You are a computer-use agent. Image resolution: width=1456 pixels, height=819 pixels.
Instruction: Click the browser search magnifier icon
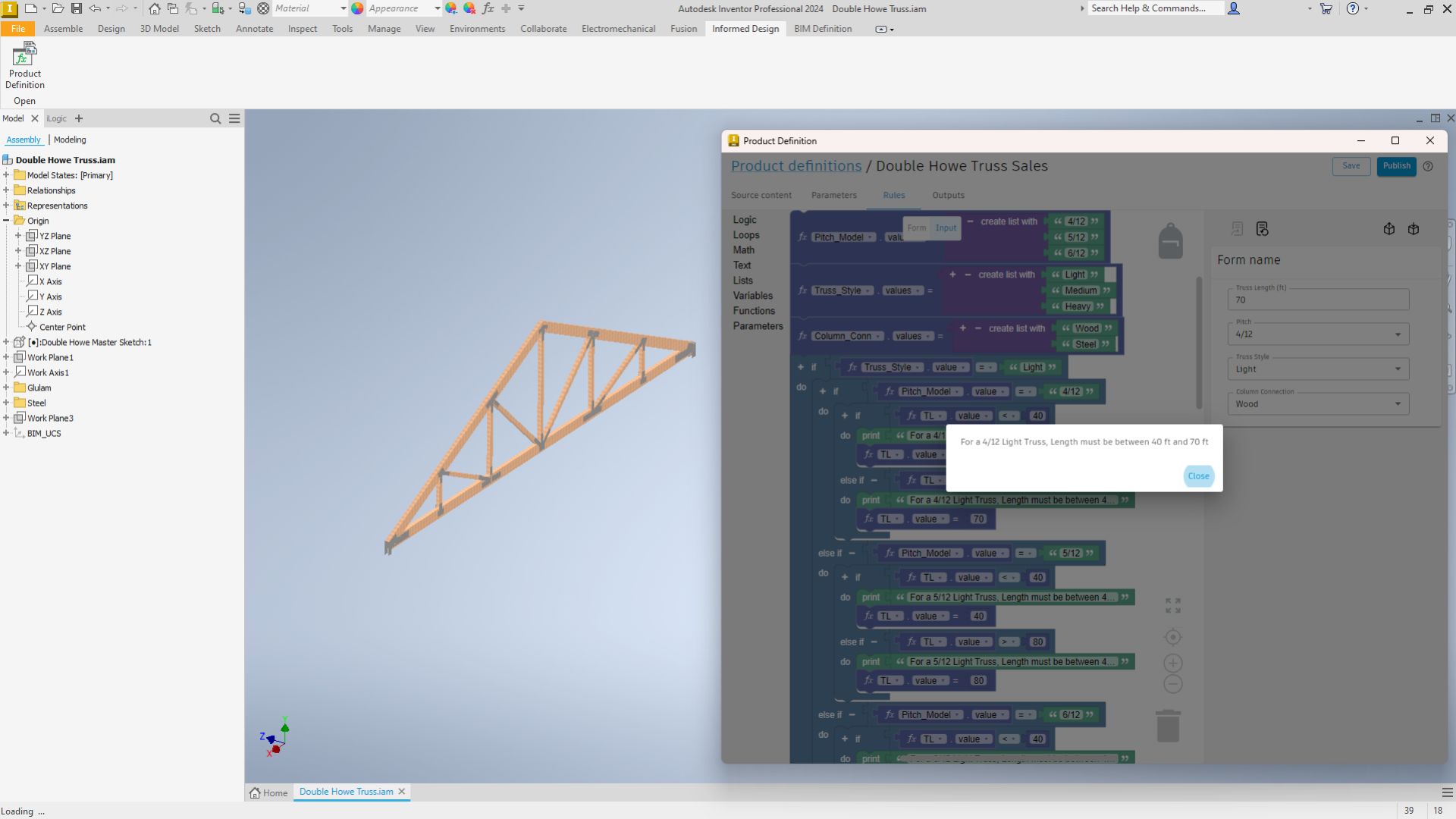215,118
